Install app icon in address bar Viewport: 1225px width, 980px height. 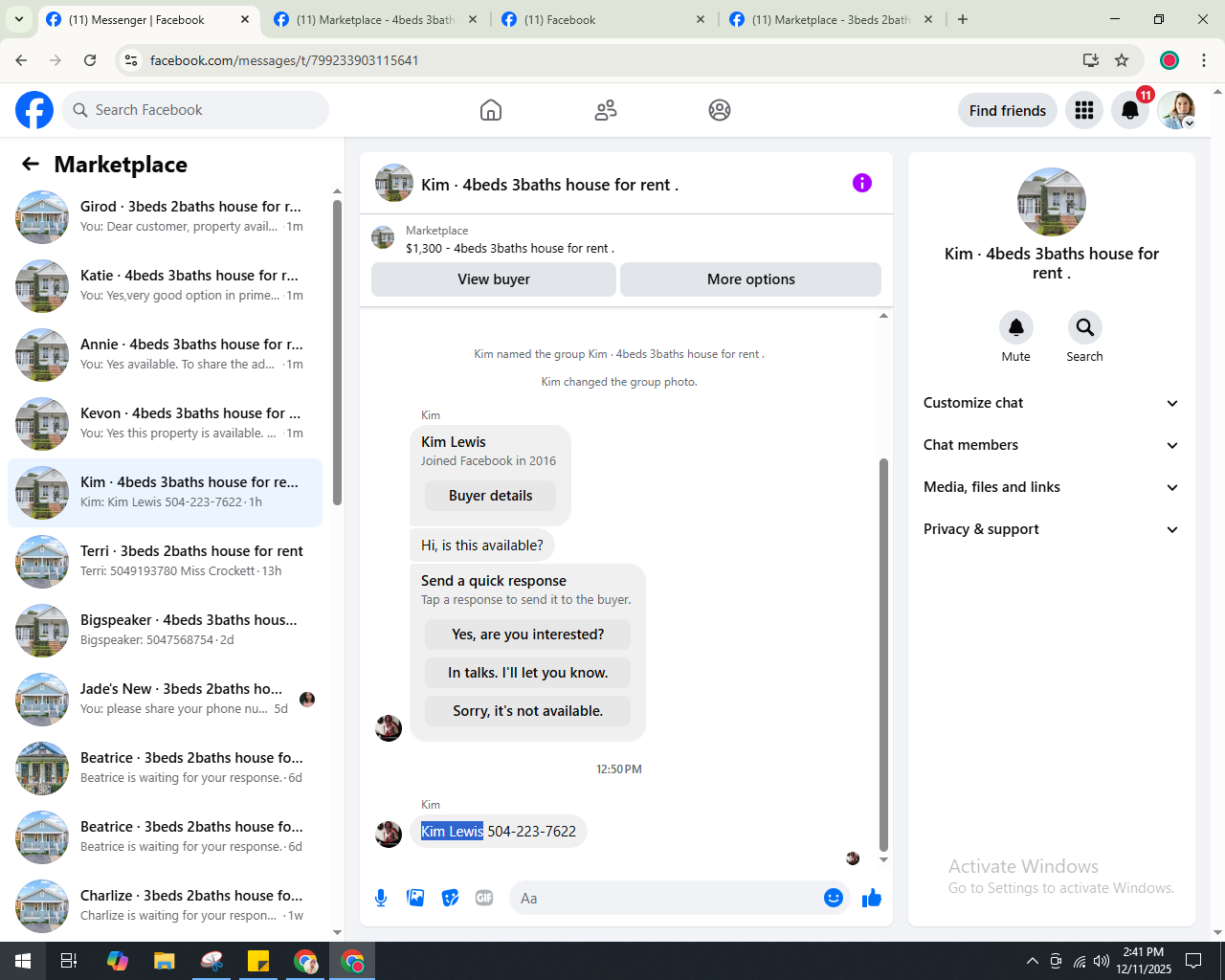coord(1091,60)
